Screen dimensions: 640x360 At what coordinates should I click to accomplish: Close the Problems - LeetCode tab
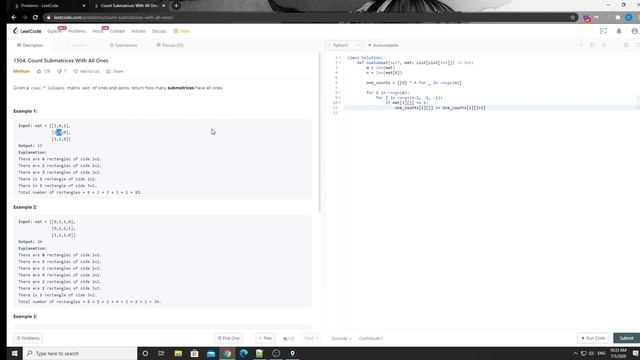[x=84, y=6]
